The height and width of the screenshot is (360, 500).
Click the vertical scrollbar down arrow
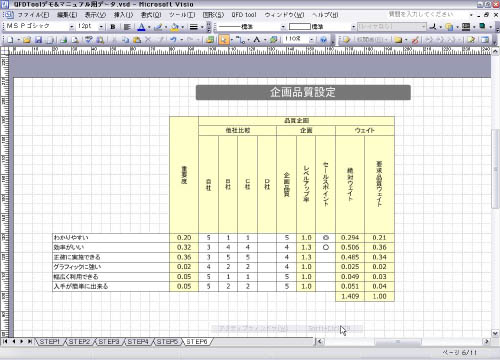[x=495, y=333]
